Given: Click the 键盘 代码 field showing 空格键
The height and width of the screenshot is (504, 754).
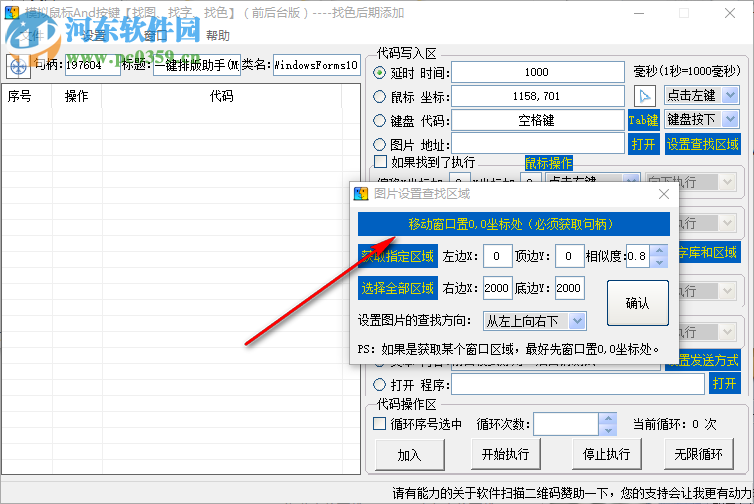Looking at the screenshot, I should (x=538, y=120).
